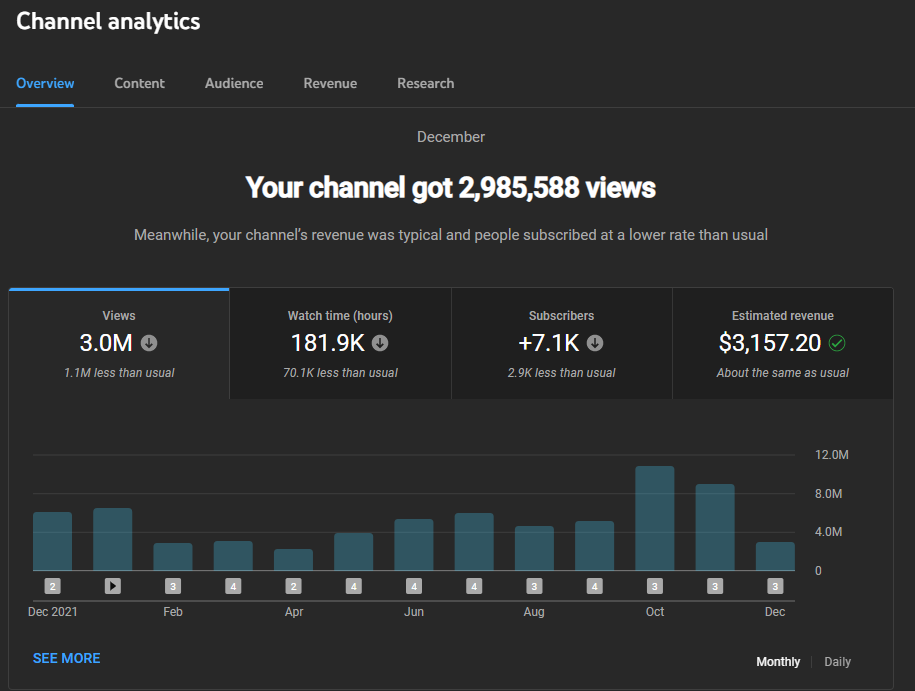The image size is (915, 691).
Task: Open the Research tab
Action: pos(425,83)
